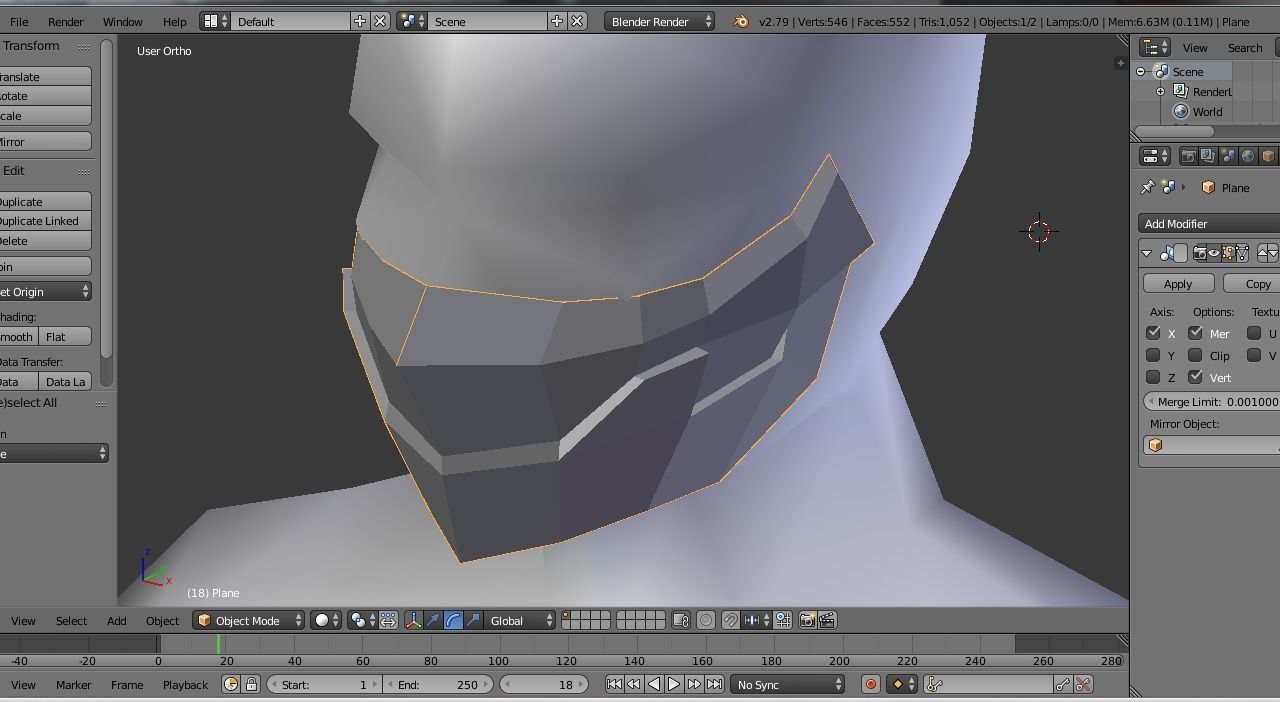Enable the U texture mirror checkbox
Viewport: 1280px width, 702px height.
1254,333
